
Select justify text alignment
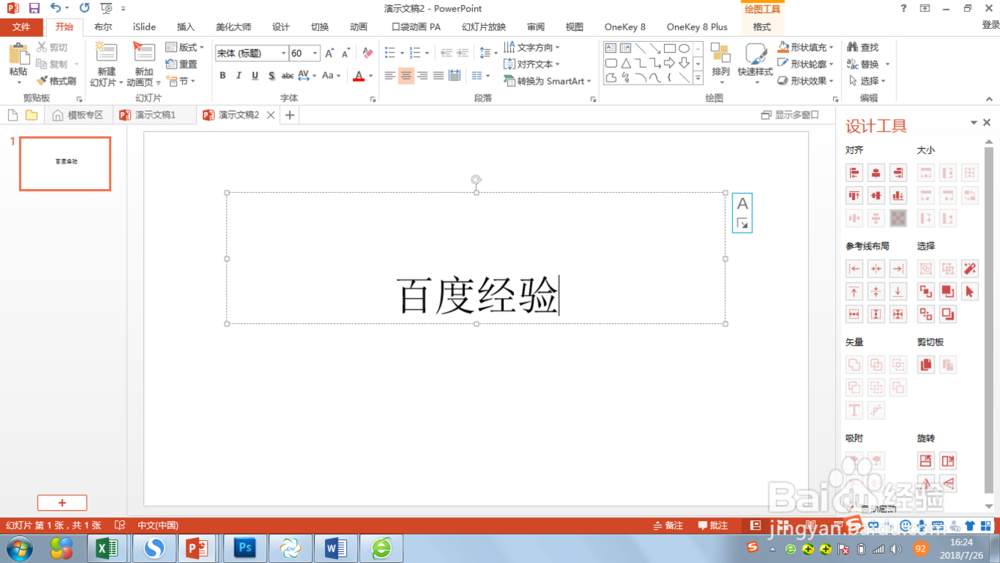[x=438, y=75]
